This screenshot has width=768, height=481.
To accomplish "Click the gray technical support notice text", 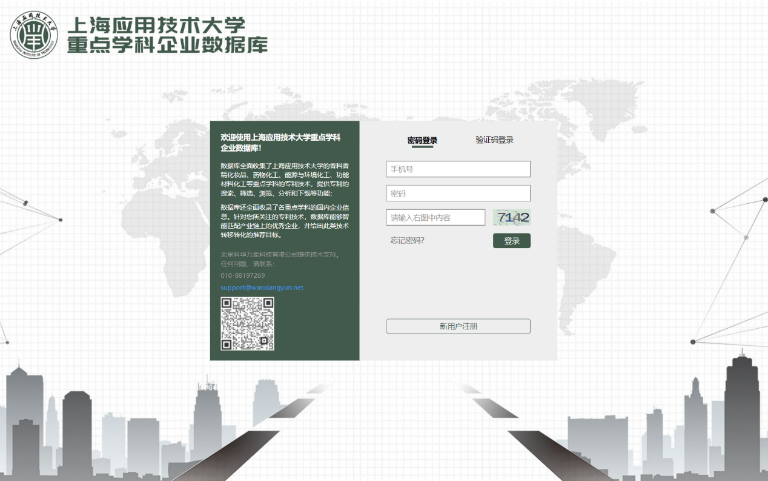I will (282, 258).
